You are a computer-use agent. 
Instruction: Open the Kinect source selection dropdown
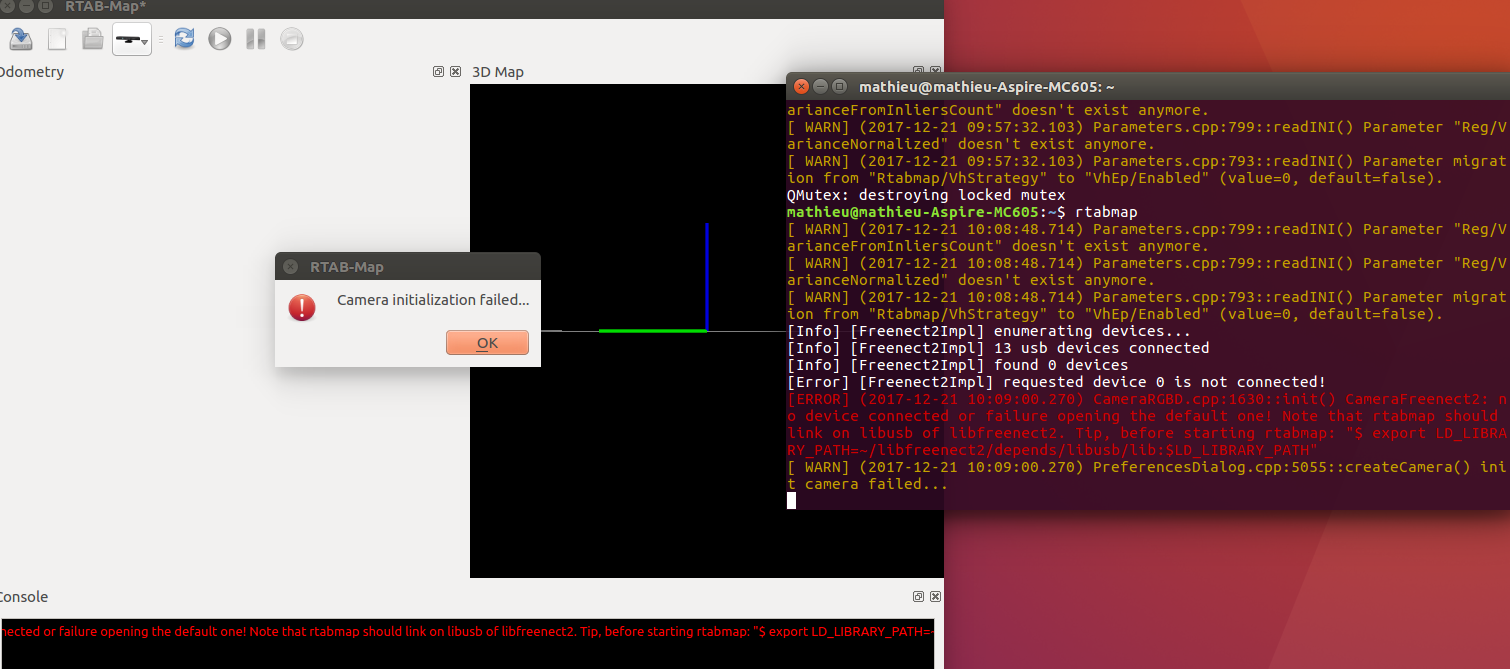[x=132, y=39]
